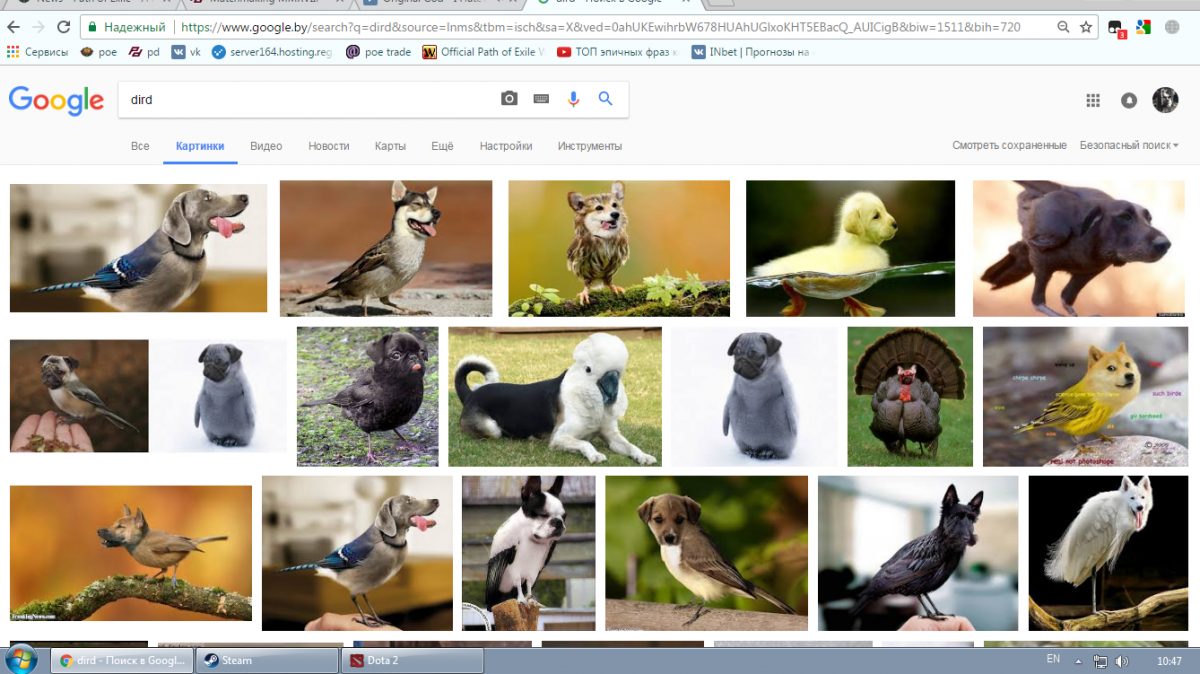
Task: Reload the page with the refresh icon
Action: pyautogui.click(x=64, y=27)
